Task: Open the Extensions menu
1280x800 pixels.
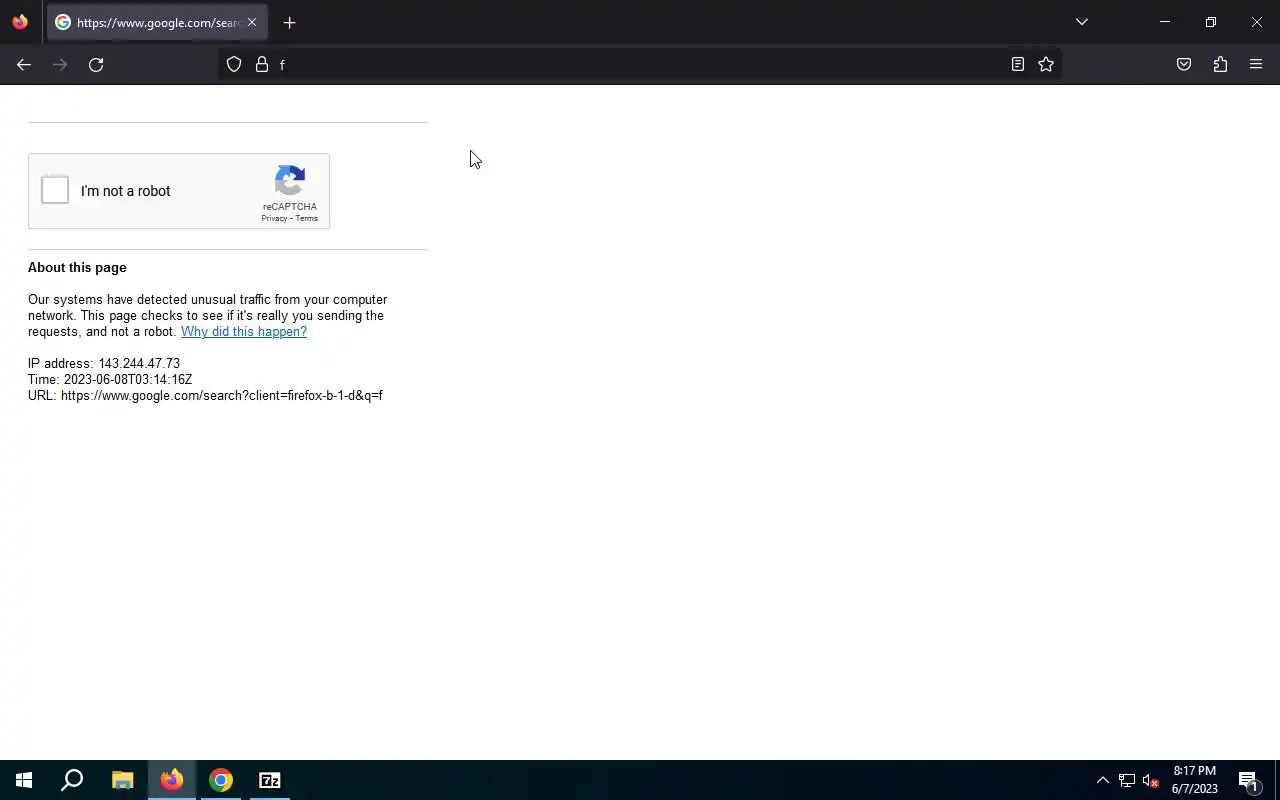Action: click(x=1220, y=64)
